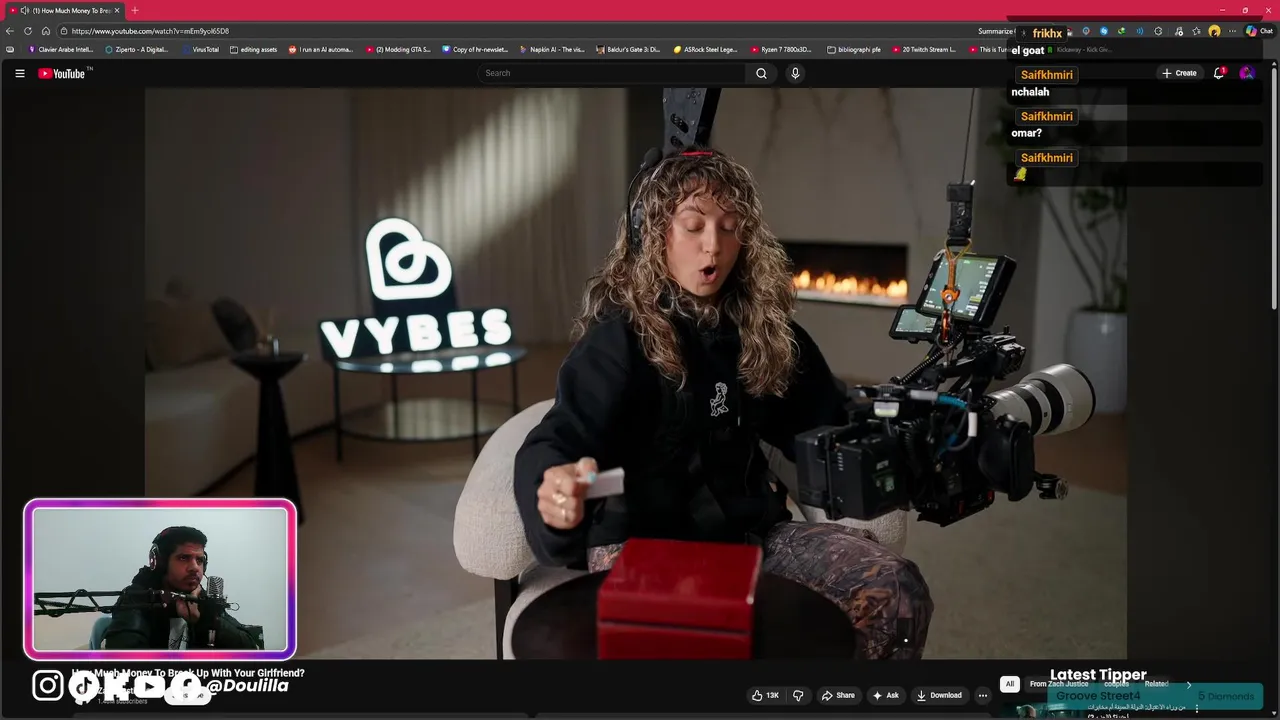Open Copy of hr-newslet bookmark
The width and height of the screenshot is (1280, 720).
pyautogui.click(x=475, y=49)
